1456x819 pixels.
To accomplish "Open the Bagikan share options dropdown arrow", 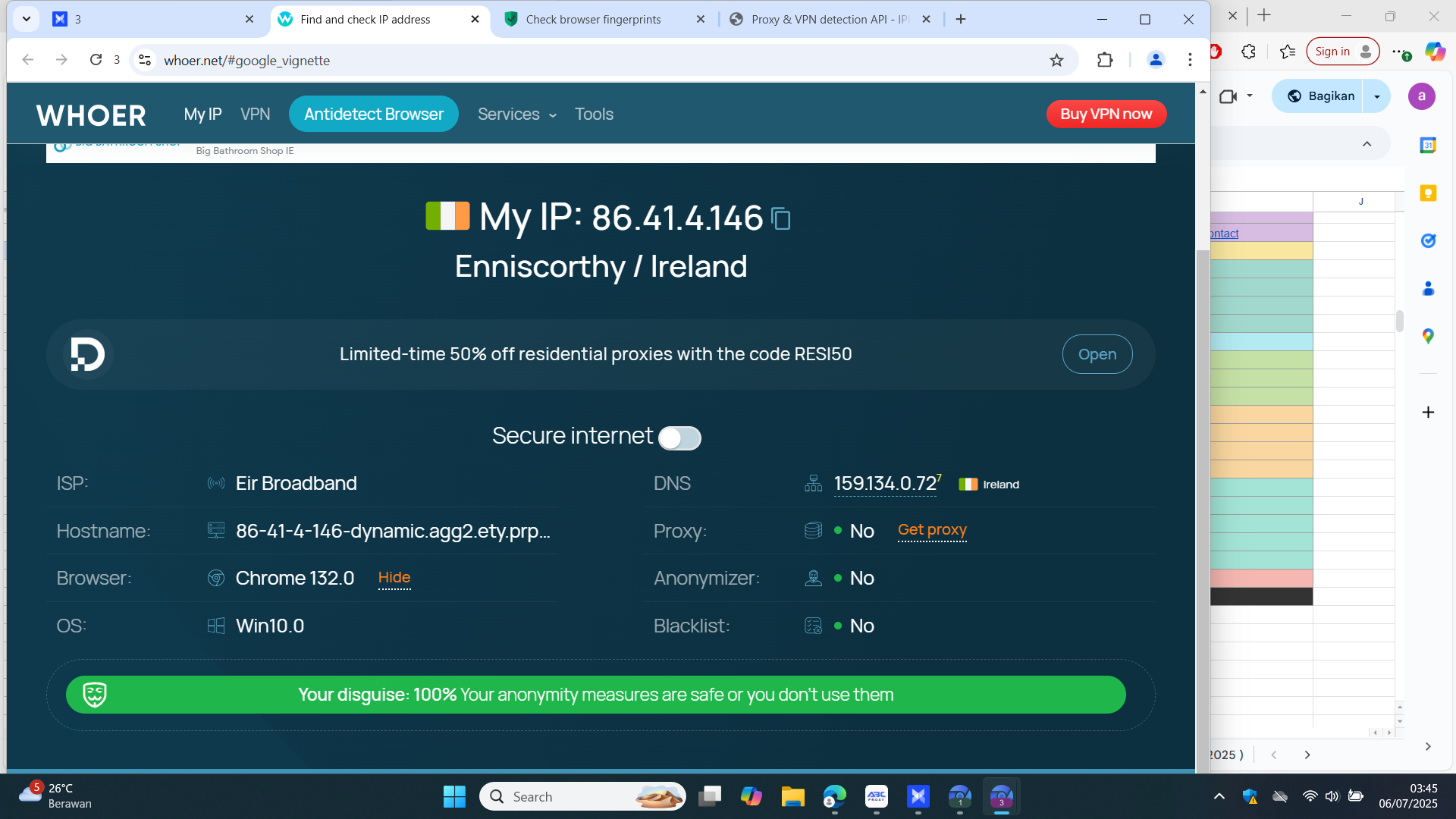I will pos(1376,96).
